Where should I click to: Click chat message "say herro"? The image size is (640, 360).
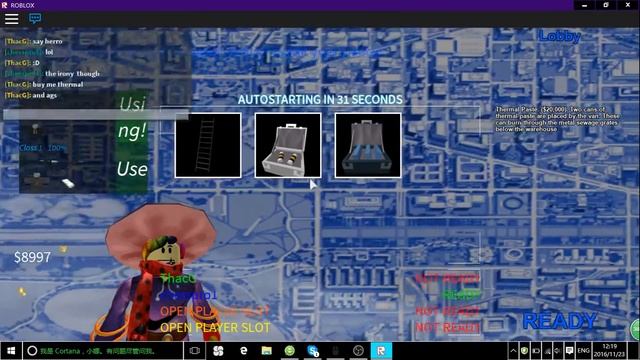tap(47, 41)
